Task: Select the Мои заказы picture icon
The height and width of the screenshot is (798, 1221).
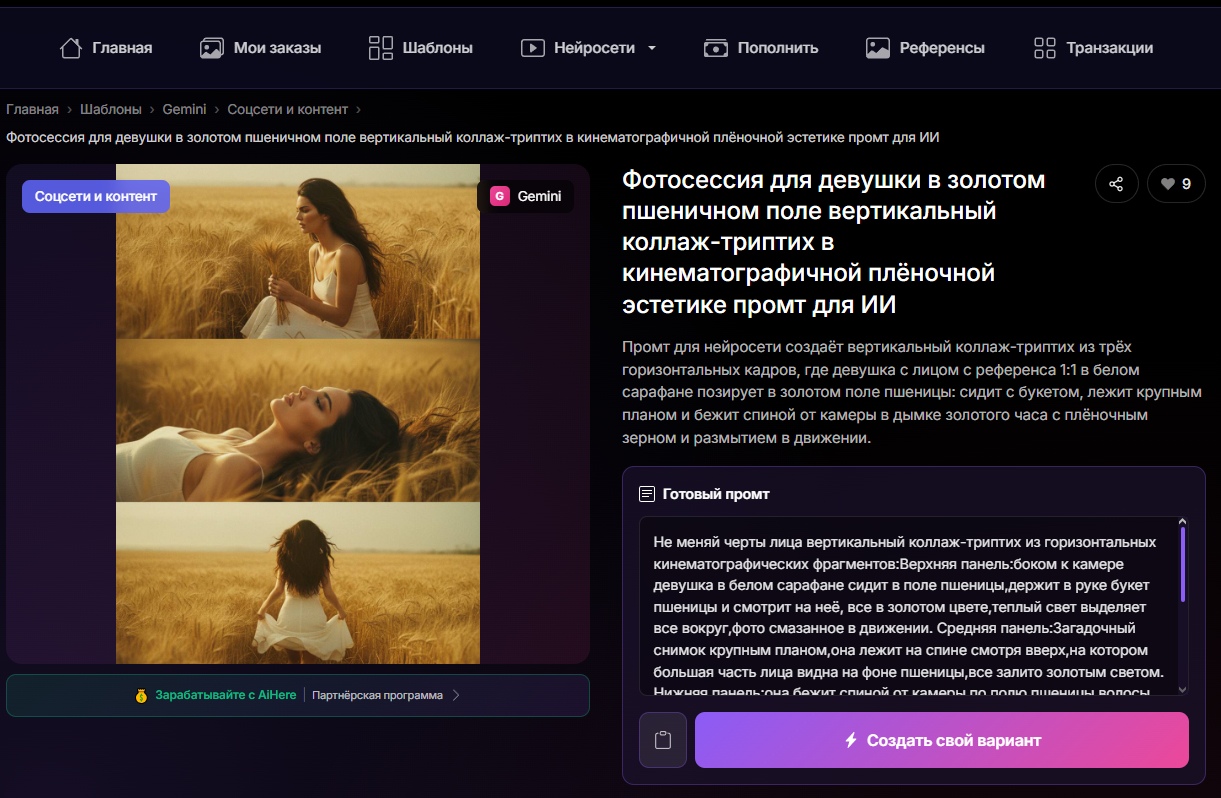Action: point(211,47)
